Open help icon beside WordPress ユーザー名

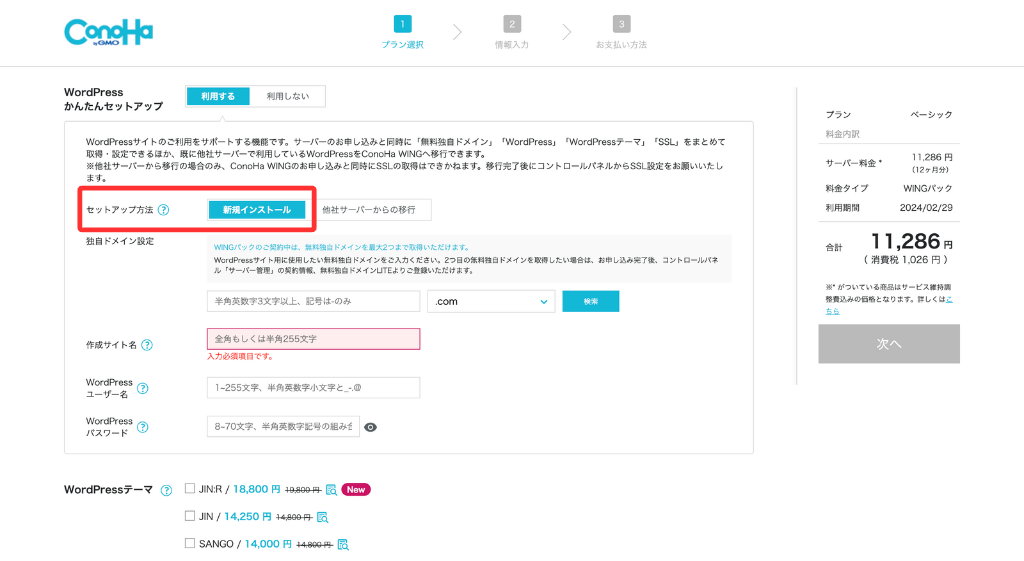(142, 388)
